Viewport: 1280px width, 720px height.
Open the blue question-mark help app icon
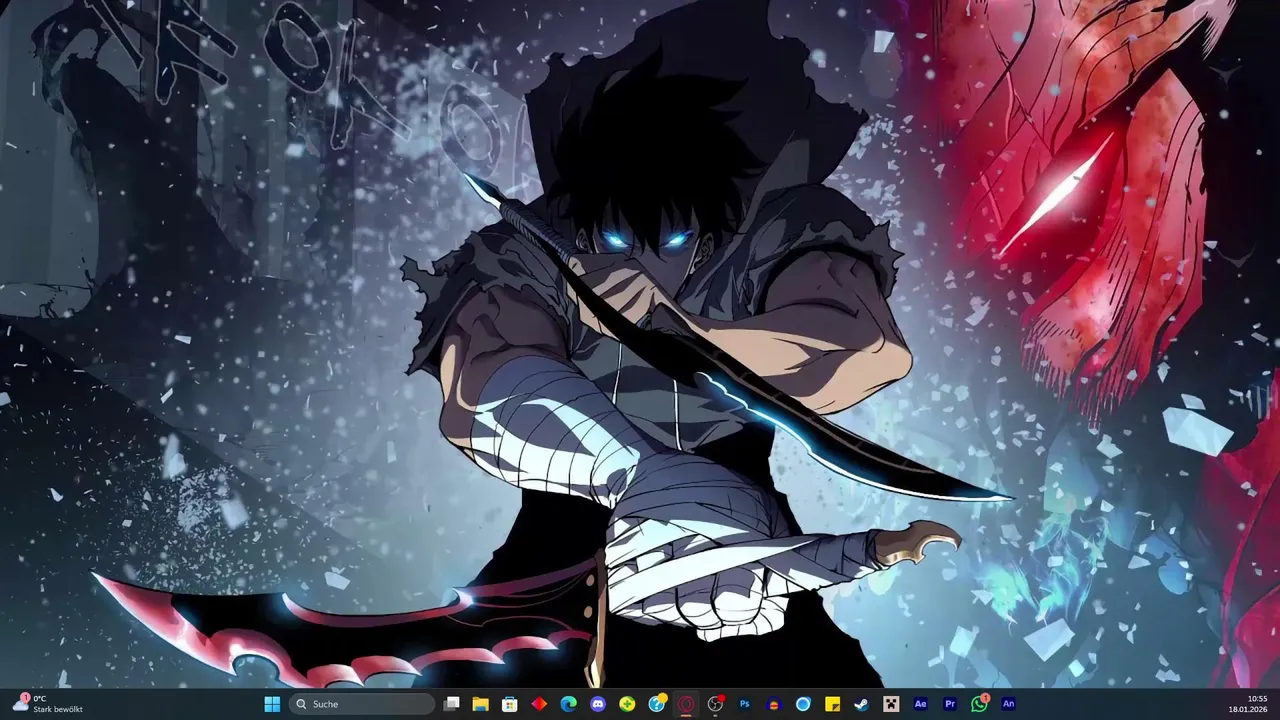coord(657,704)
